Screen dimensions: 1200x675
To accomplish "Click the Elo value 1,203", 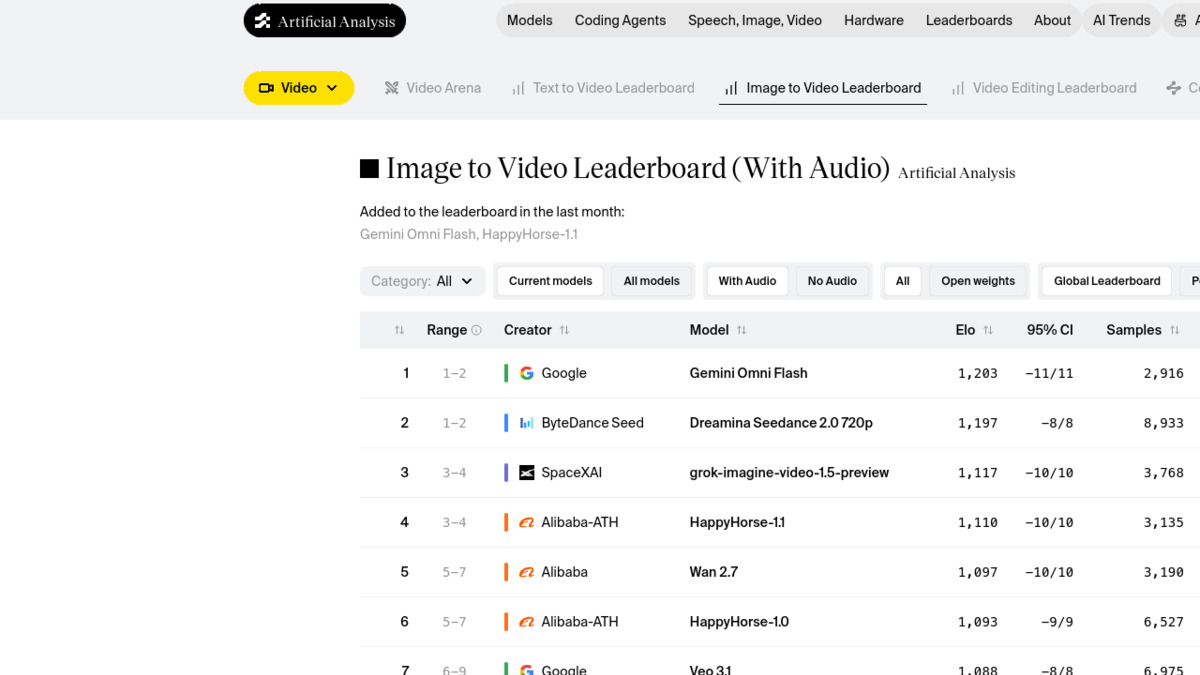I will click(978, 373).
